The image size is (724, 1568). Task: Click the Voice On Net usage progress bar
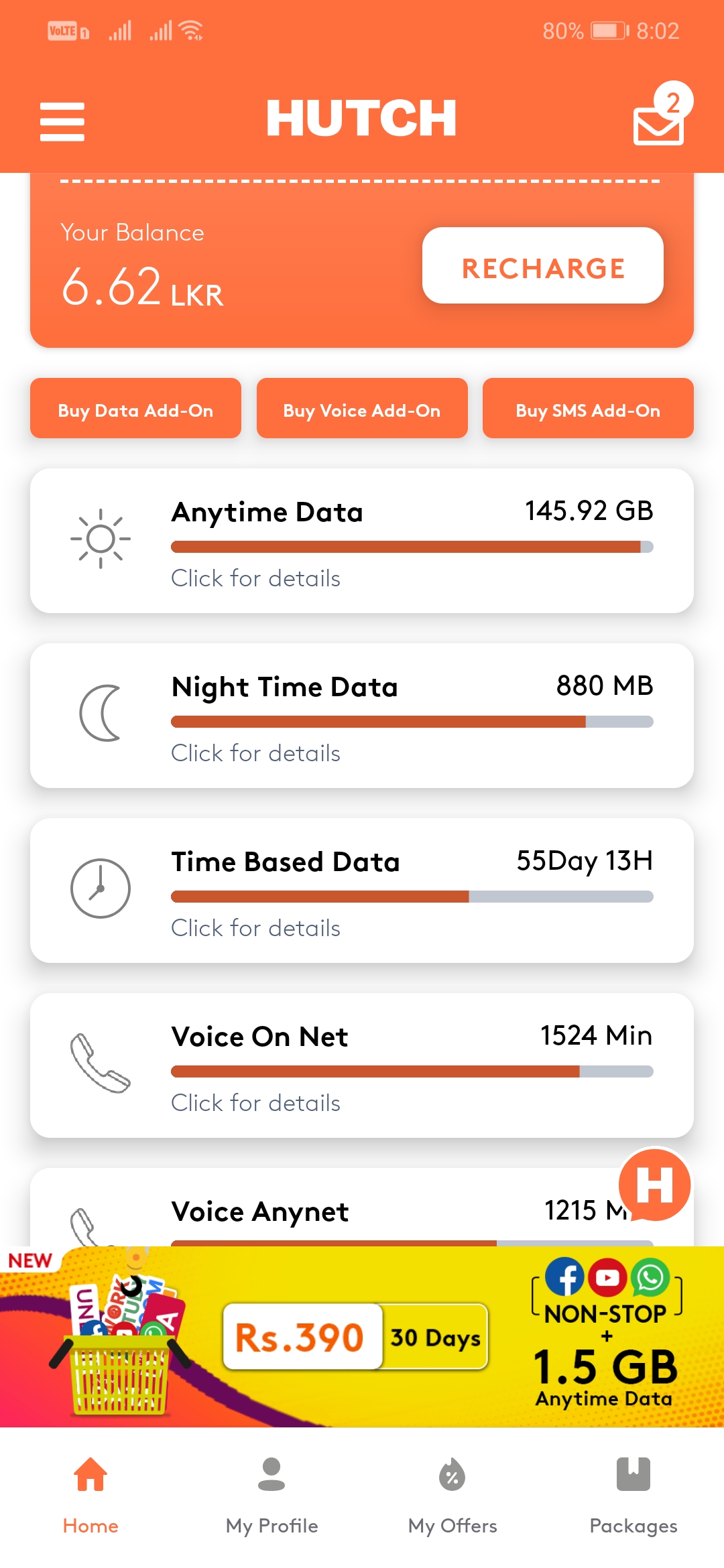pos(412,1071)
